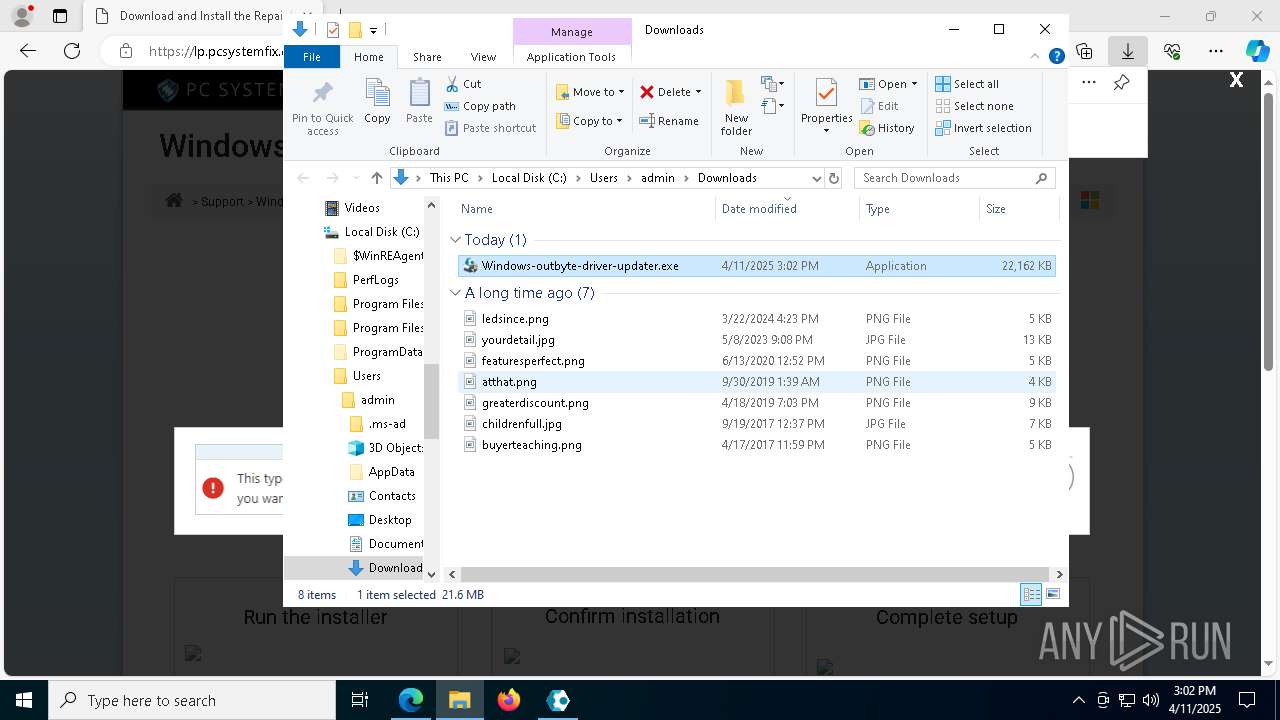Select buyerteaching.png file
The image size is (1280, 720).
click(x=756, y=445)
